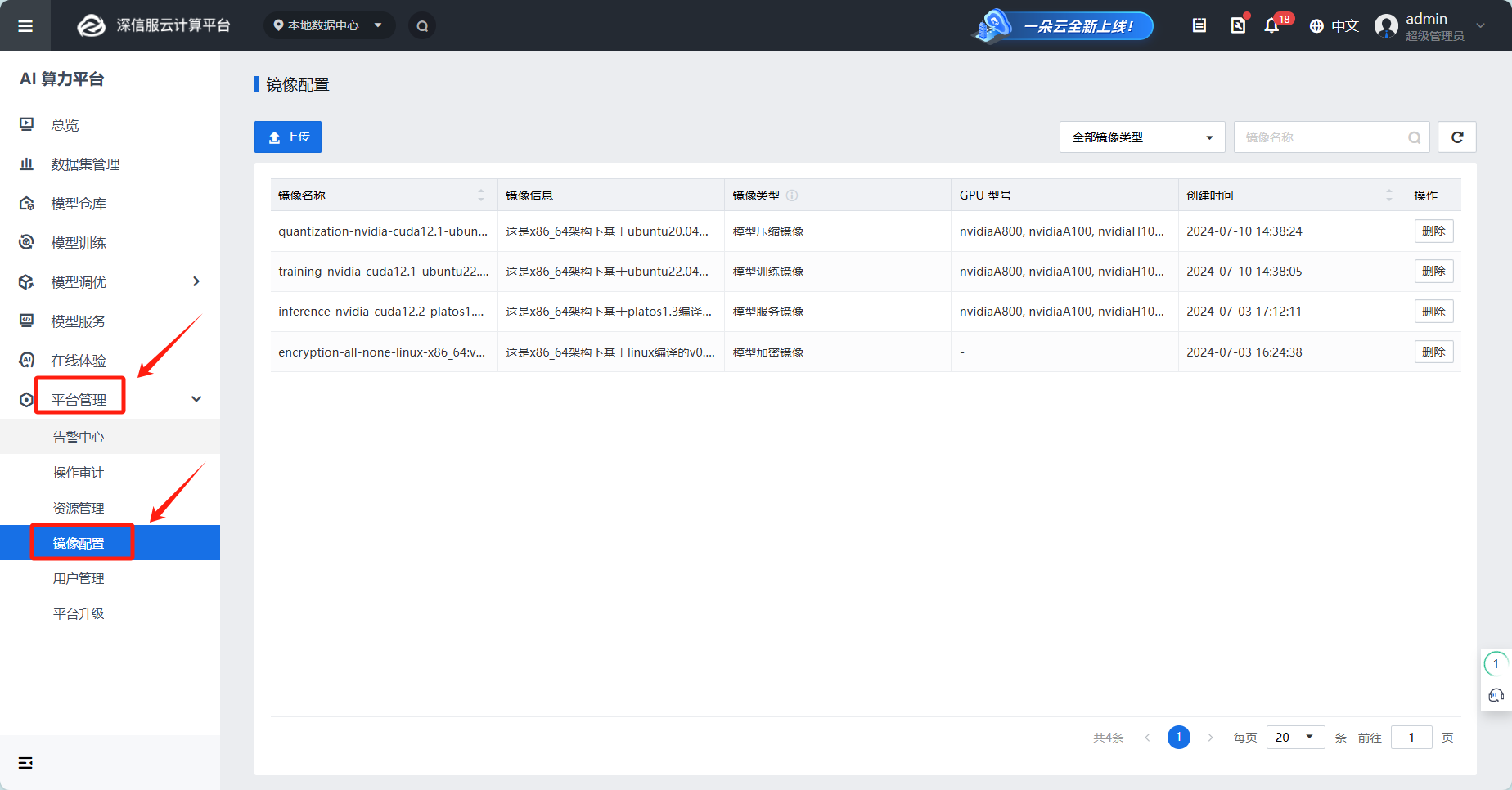Open 模型仓库 in the sidebar
Screen dimensions: 1512x790
[x=79, y=204]
